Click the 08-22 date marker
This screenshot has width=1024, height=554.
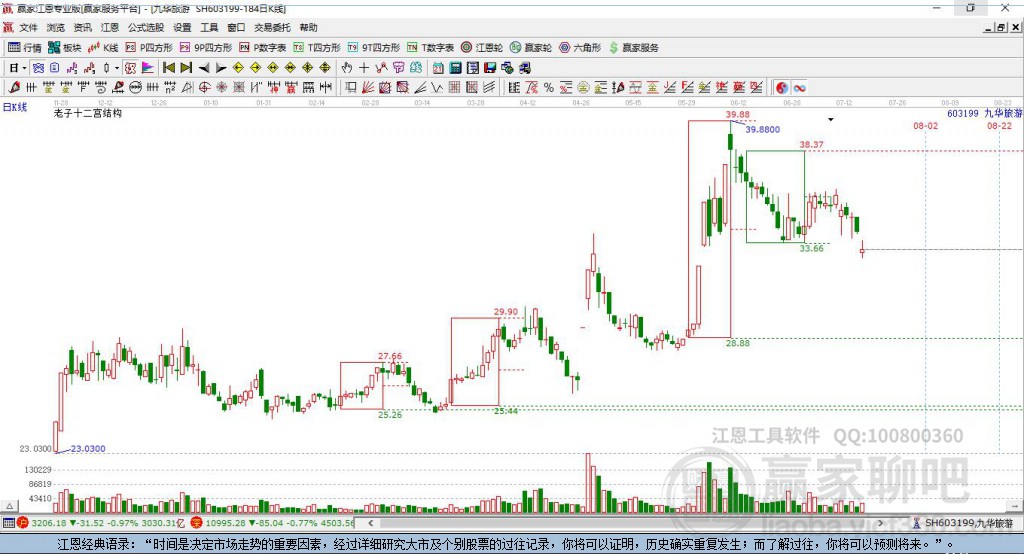(999, 125)
